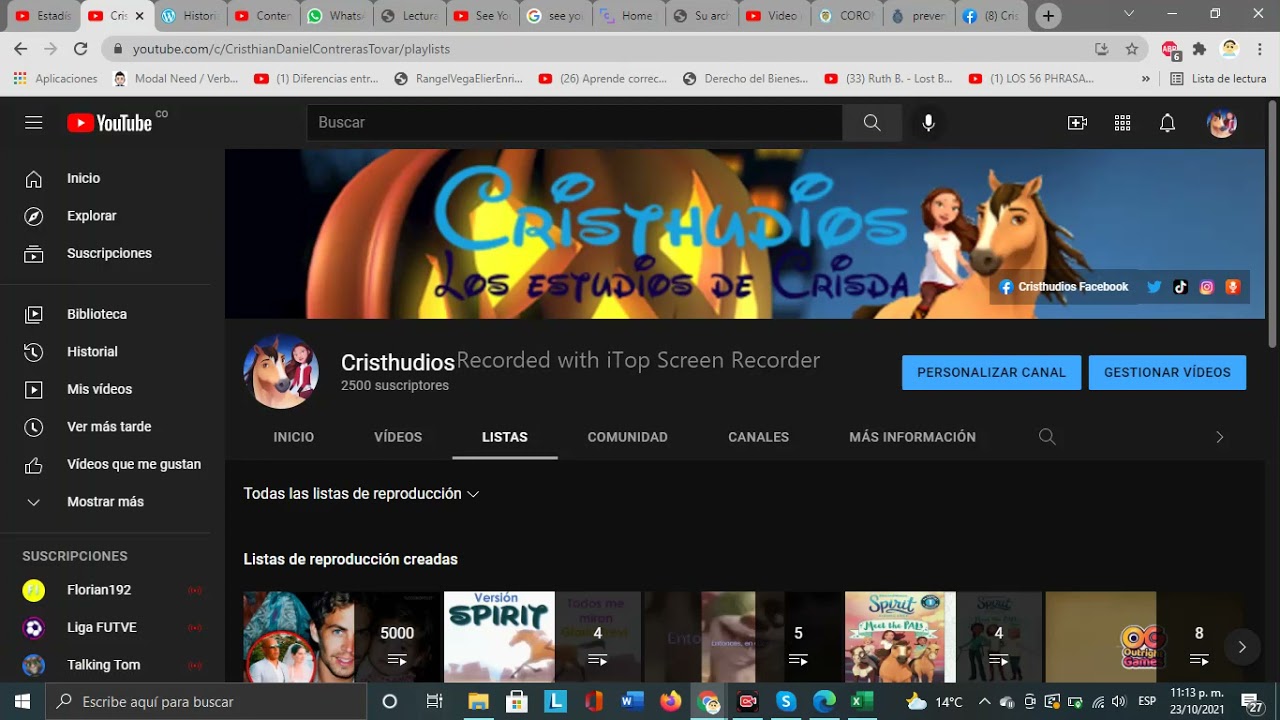Open Windows Start menu

pyautogui.click(x=22, y=702)
